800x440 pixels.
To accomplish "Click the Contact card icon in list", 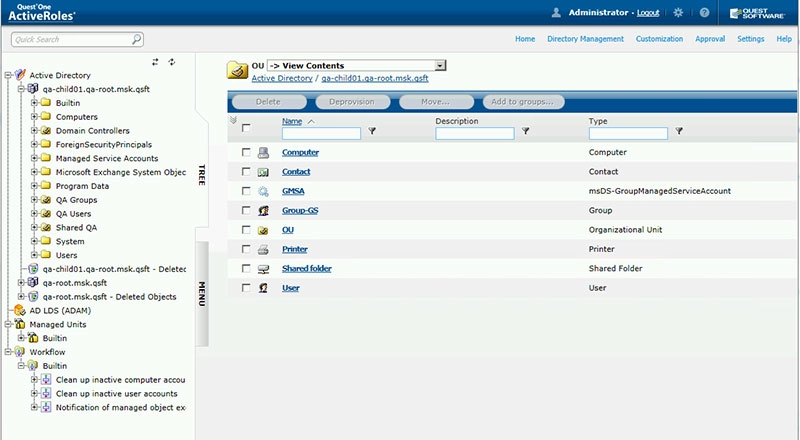I will 263,172.
